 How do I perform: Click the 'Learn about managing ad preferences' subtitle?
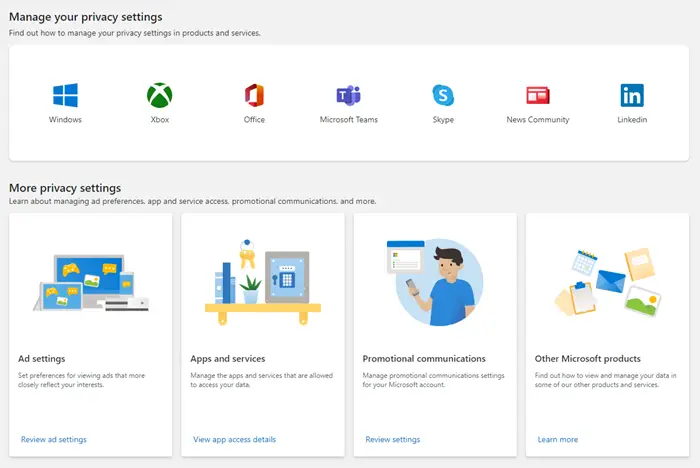192,201
